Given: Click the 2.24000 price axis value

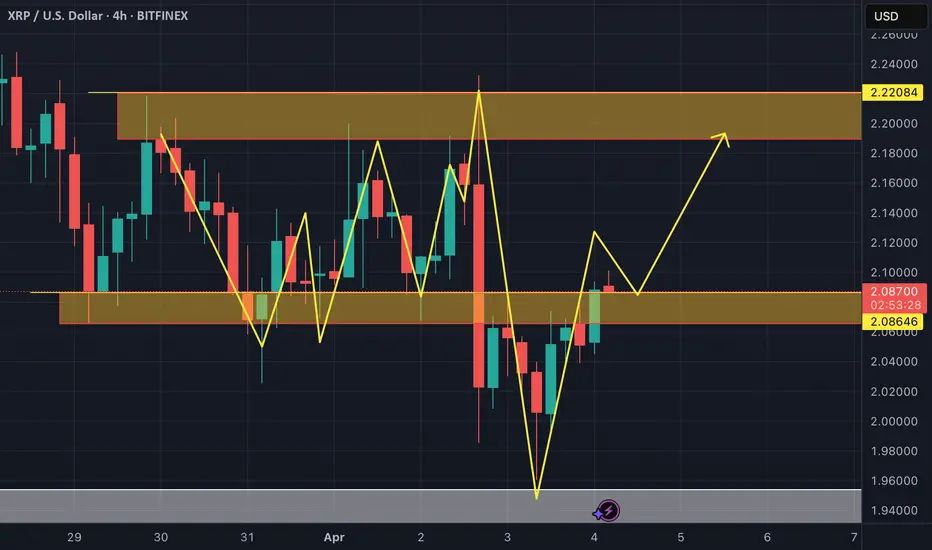Looking at the screenshot, I should pyautogui.click(x=893, y=64).
